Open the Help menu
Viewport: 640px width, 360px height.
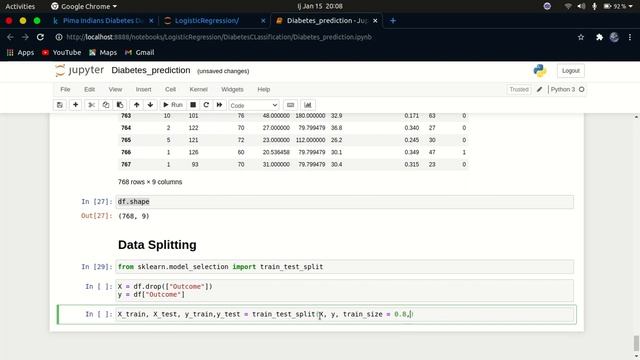pos(264,89)
